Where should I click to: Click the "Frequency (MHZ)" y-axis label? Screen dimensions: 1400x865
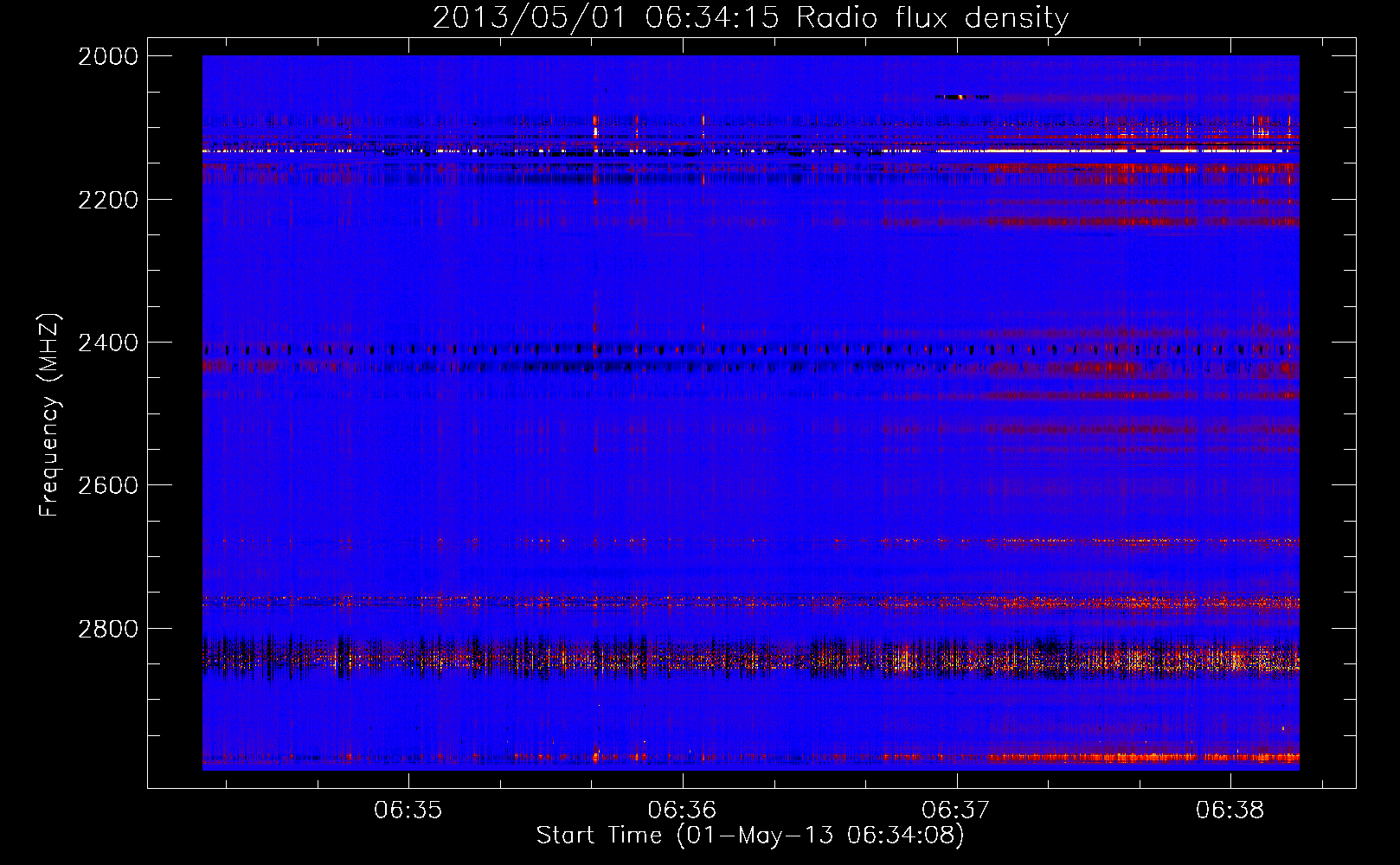click(50, 415)
